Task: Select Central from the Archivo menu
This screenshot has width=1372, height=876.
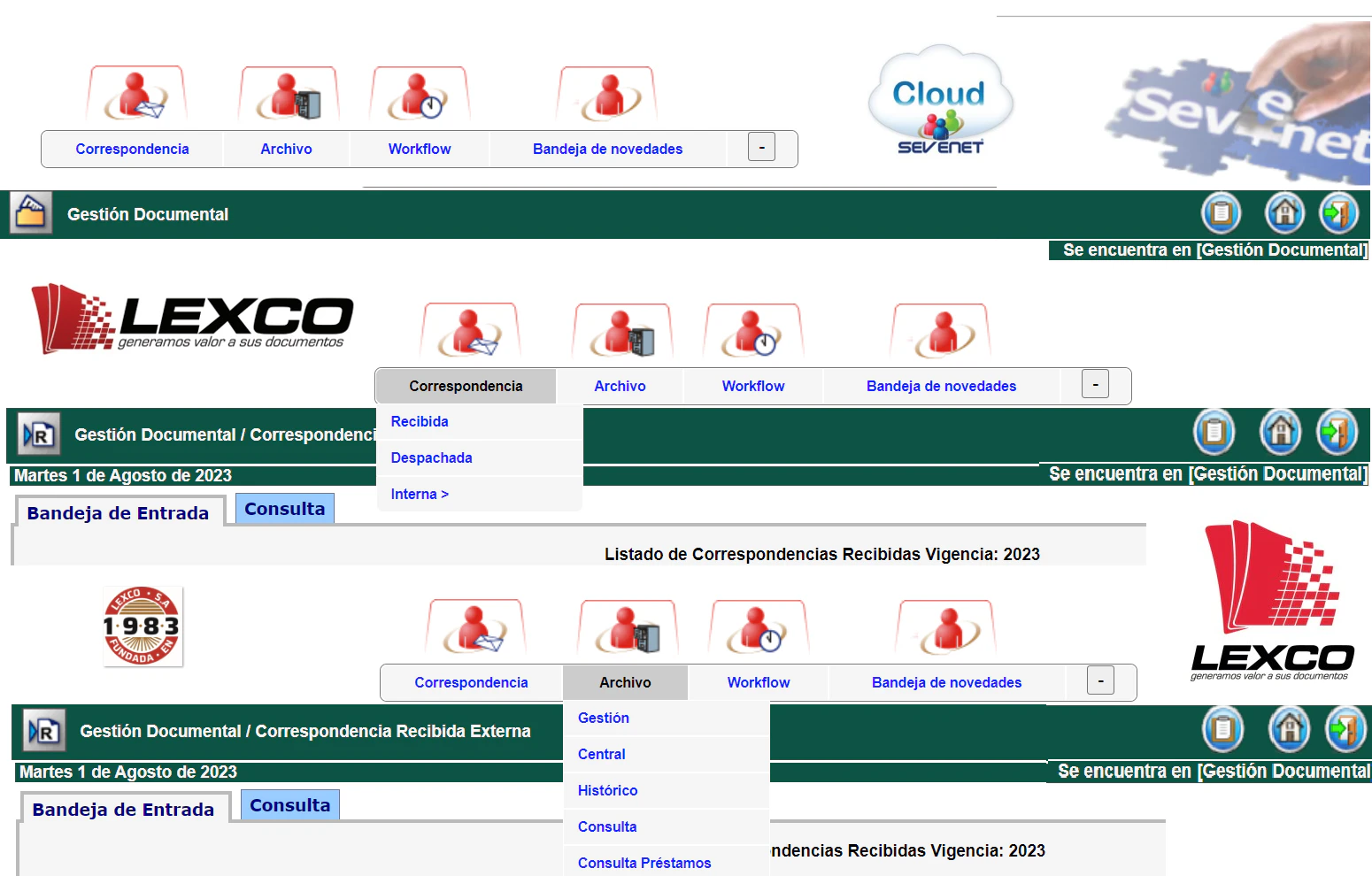Action: tap(601, 754)
